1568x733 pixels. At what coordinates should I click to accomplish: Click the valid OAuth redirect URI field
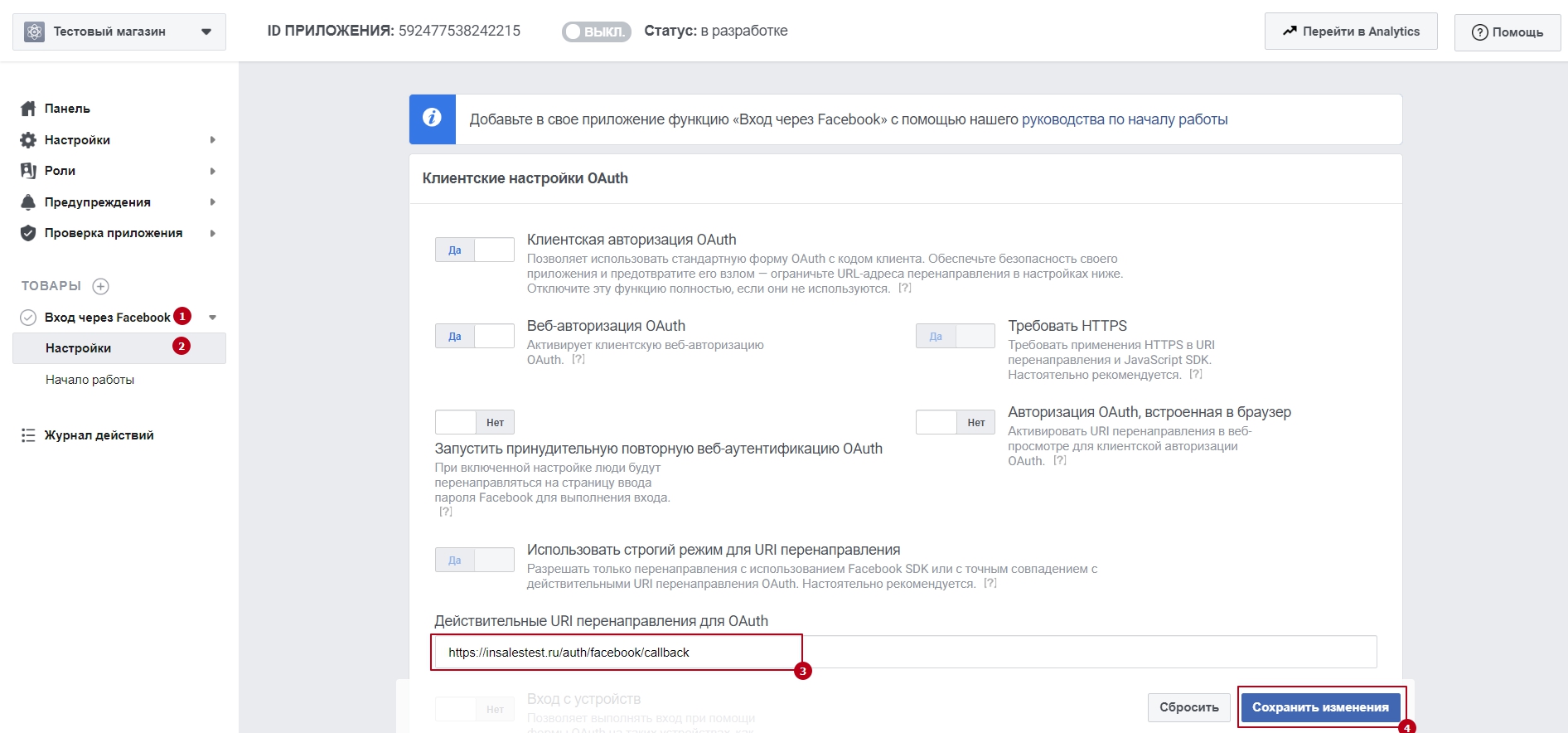click(906, 652)
